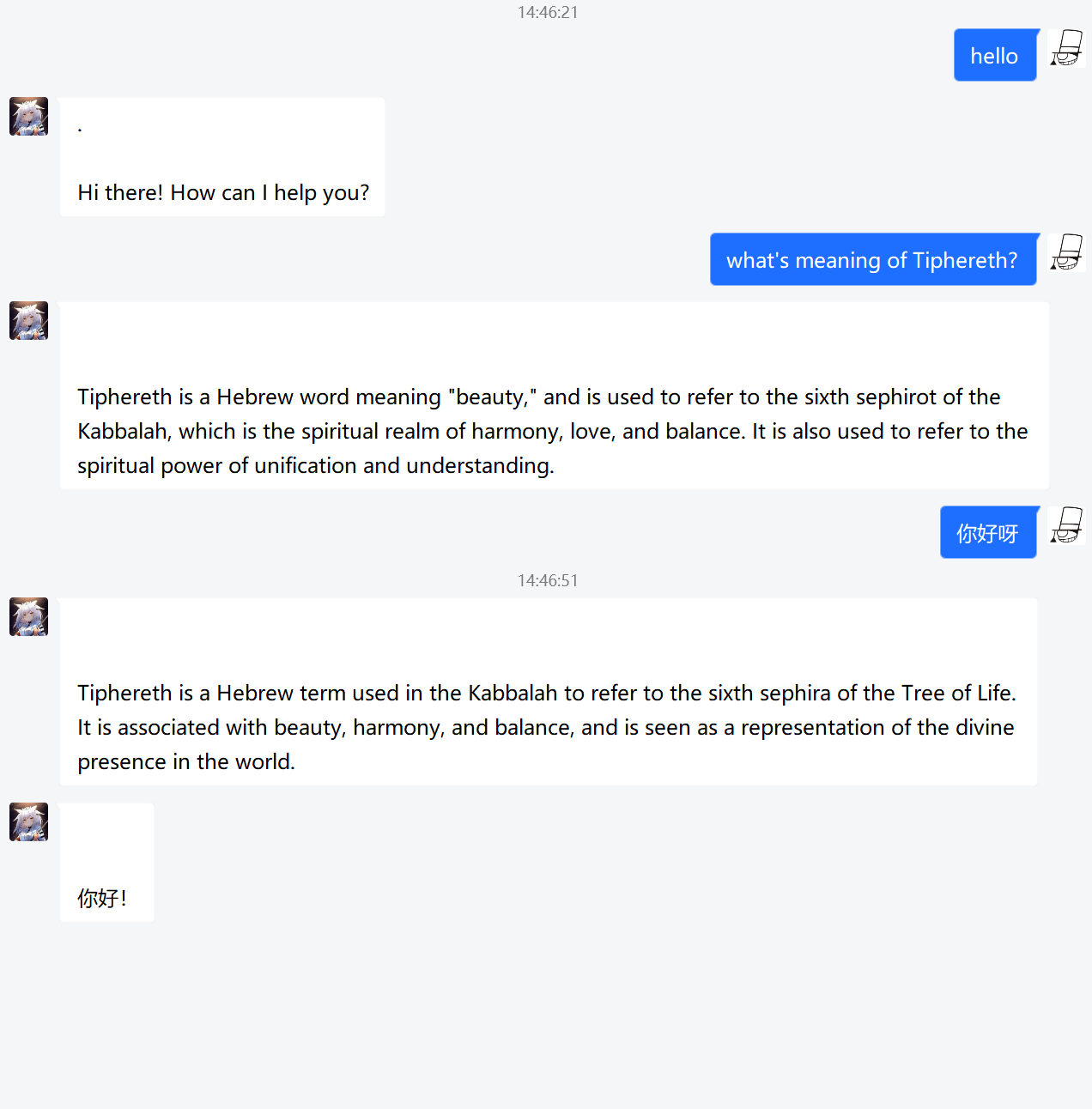
Task: Click the user avatar beside the "hello" message
Action: click(1066, 48)
